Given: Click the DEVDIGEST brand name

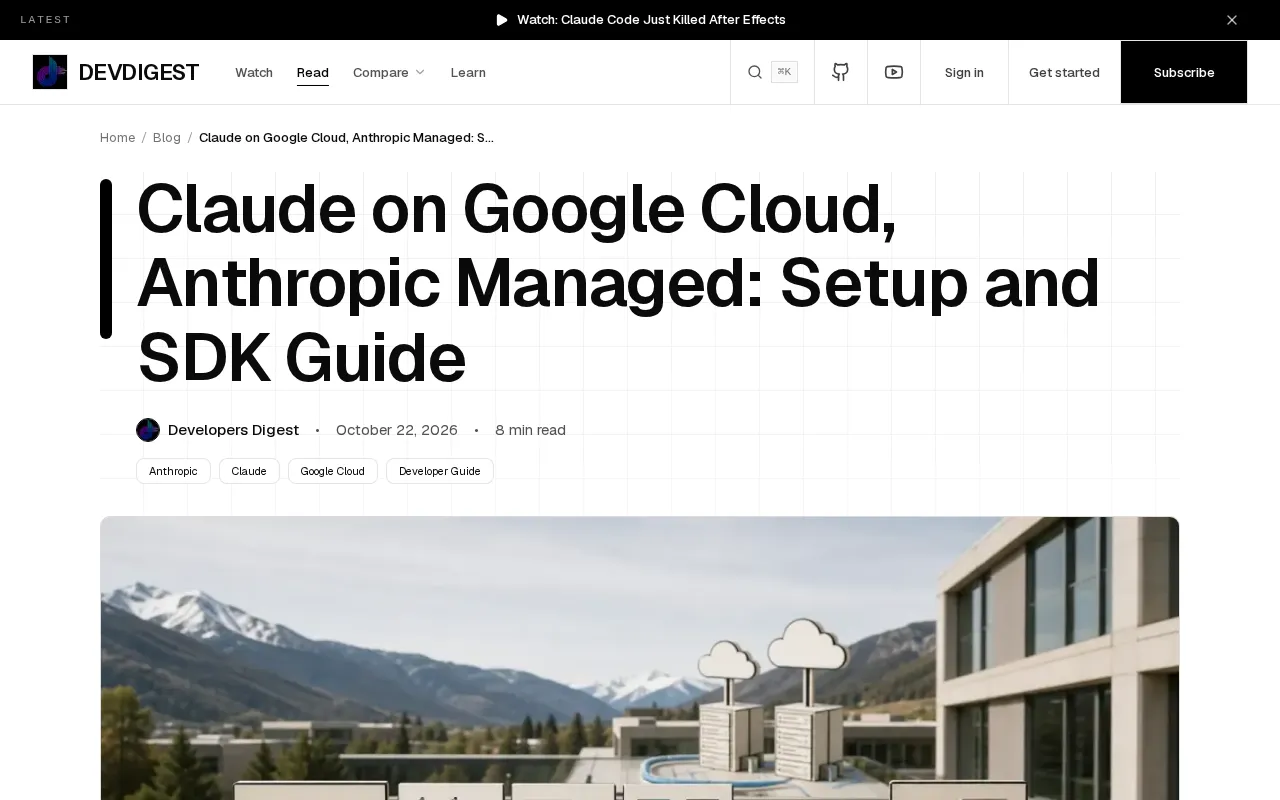Looking at the screenshot, I should 139,72.
